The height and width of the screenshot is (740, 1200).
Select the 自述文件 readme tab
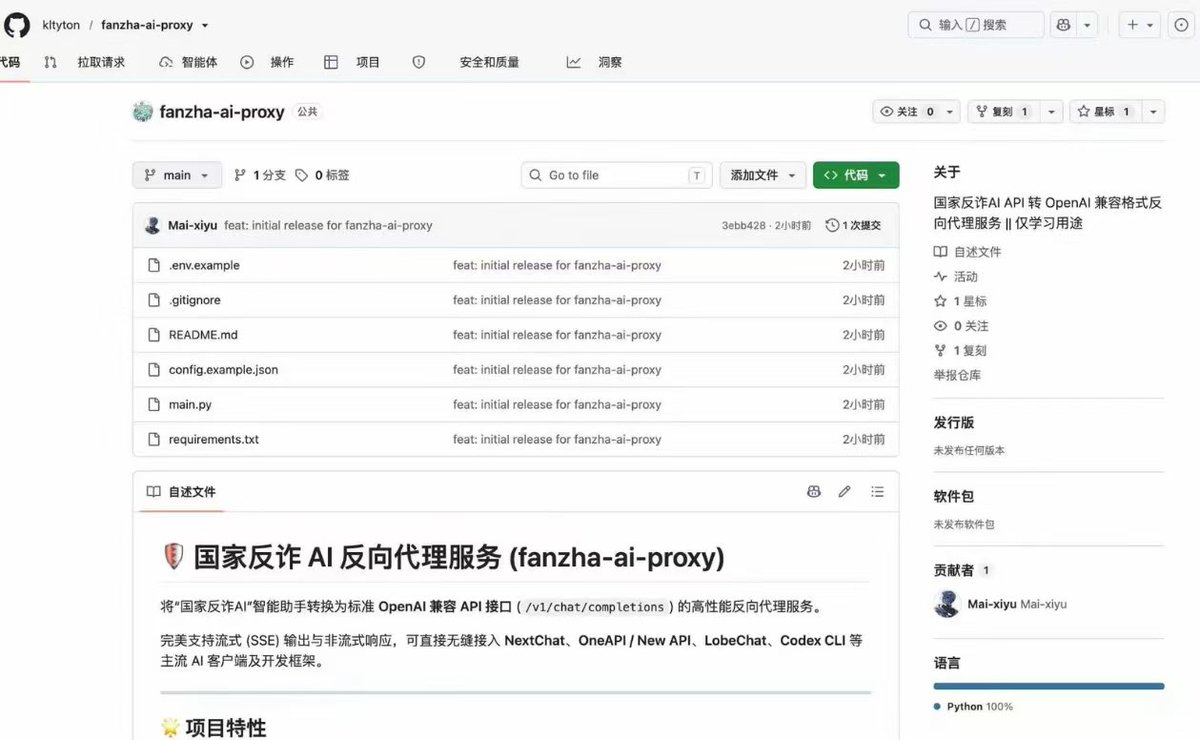(181, 492)
